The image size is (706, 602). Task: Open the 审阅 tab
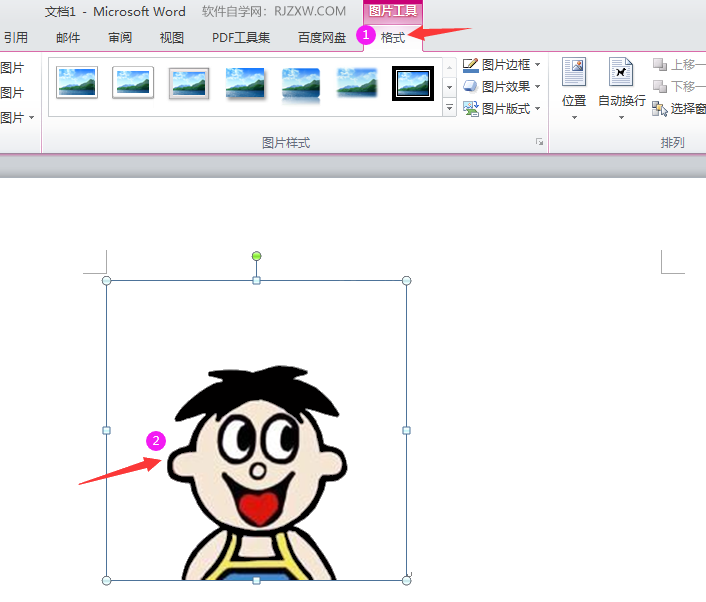[x=120, y=37]
